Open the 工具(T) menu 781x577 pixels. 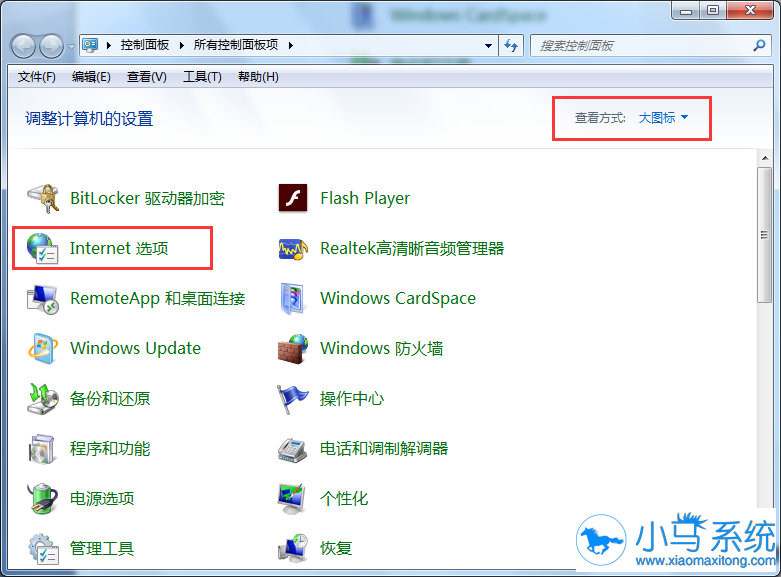pyautogui.click(x=202, y=77)
